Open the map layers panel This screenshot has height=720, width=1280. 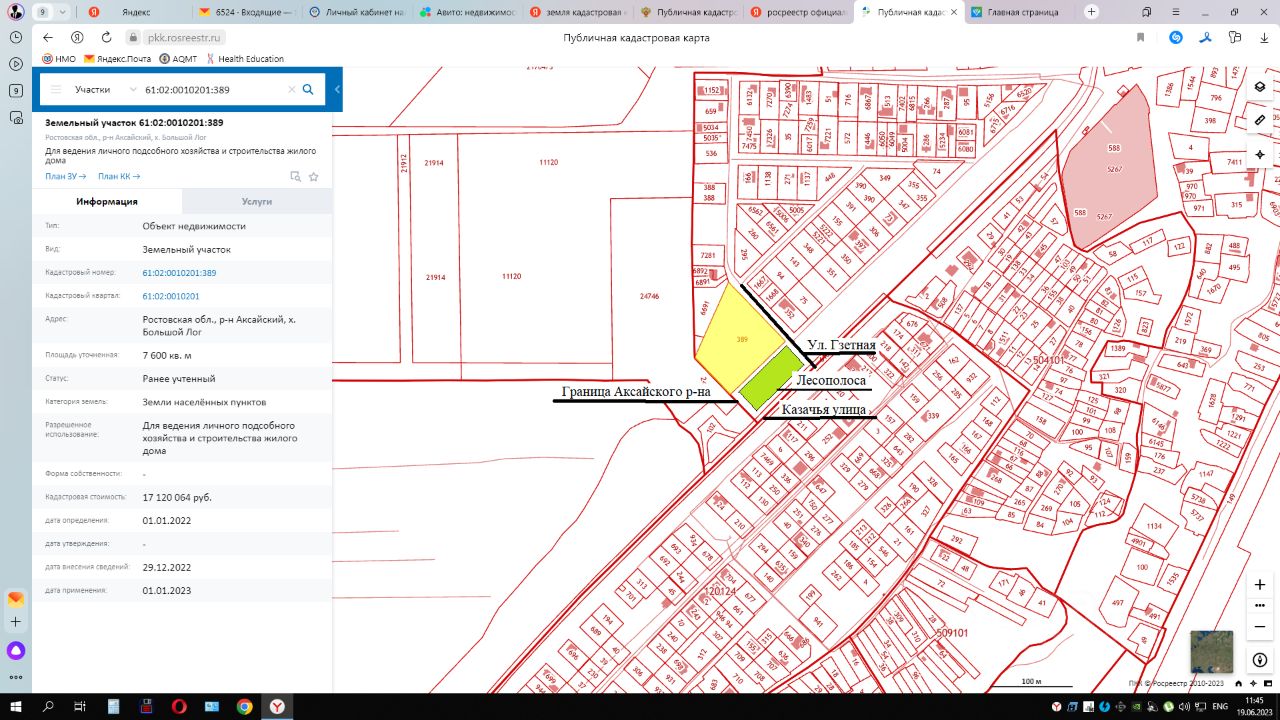click(x=1259, y=86)
